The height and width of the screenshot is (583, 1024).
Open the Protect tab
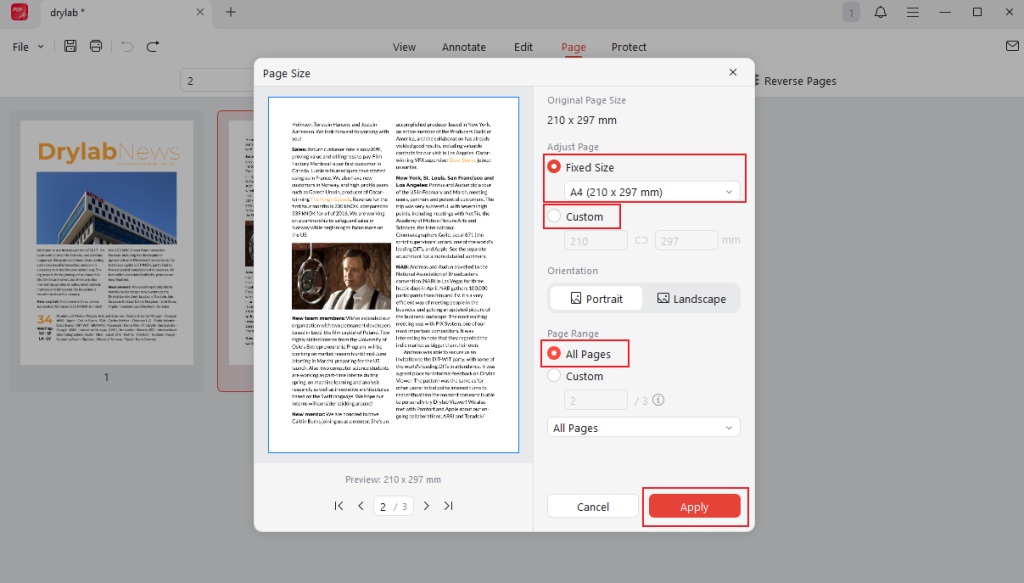click(x=629, y=47)
